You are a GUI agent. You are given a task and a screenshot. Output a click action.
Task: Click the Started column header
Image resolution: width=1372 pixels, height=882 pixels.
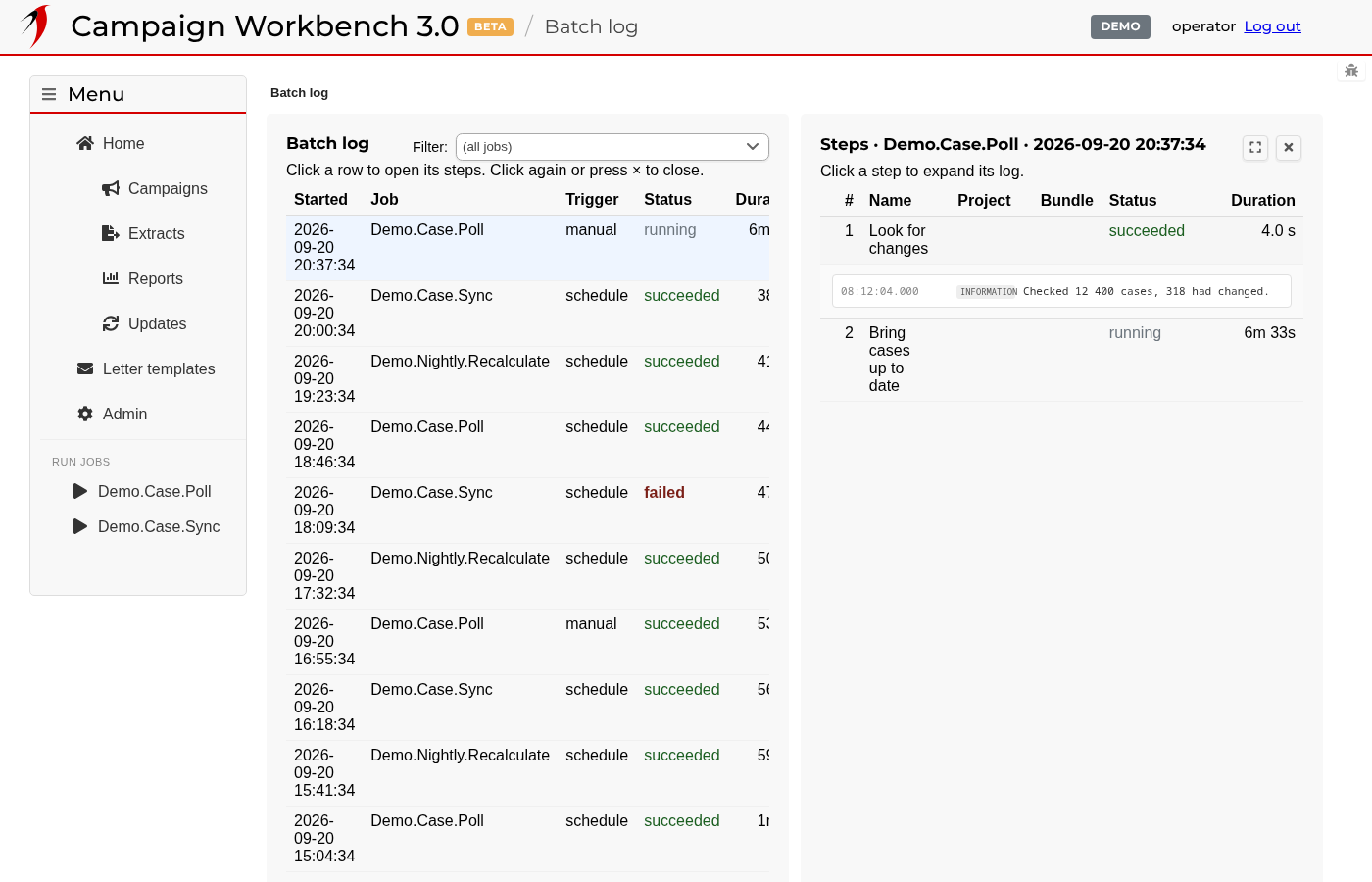pyautogui.click(x=320, y=200)
